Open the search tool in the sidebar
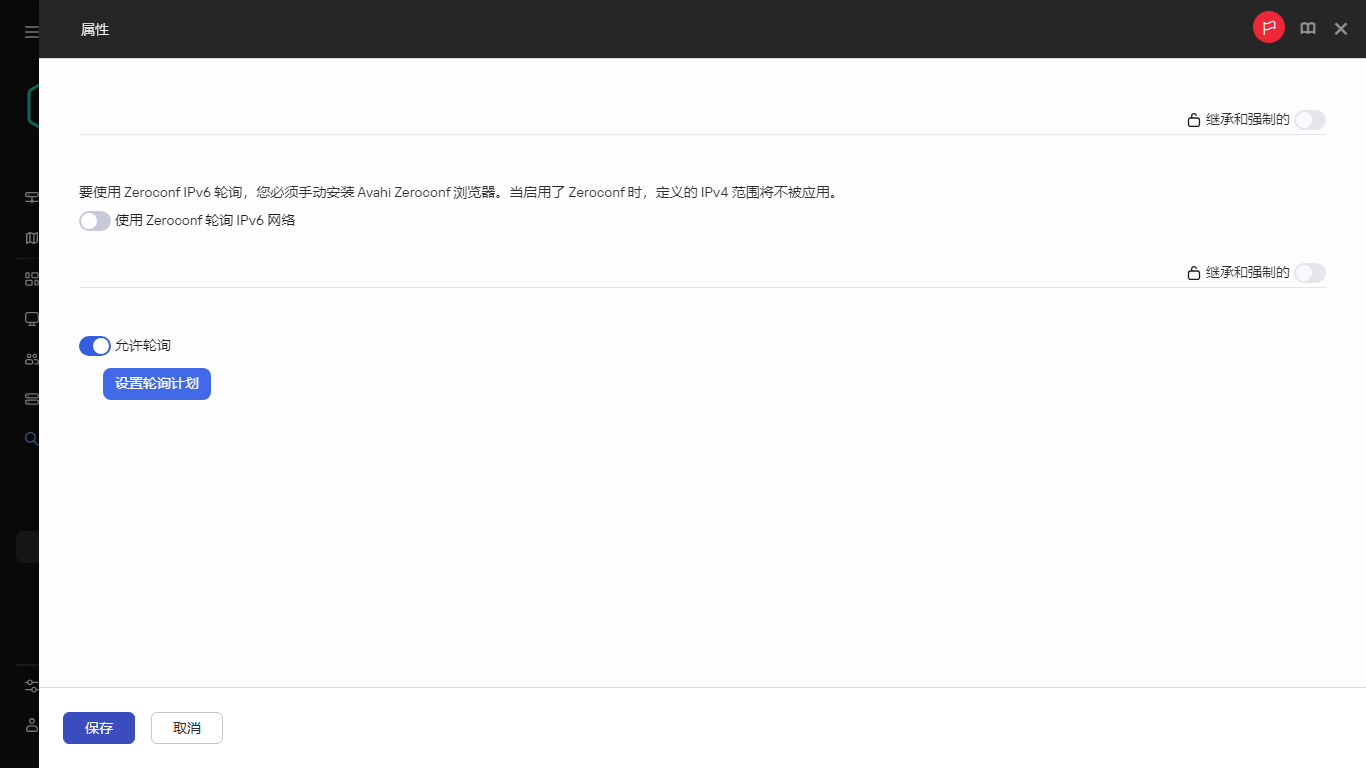Viewport: 1366px width, 768px height. tap(31, 438)
